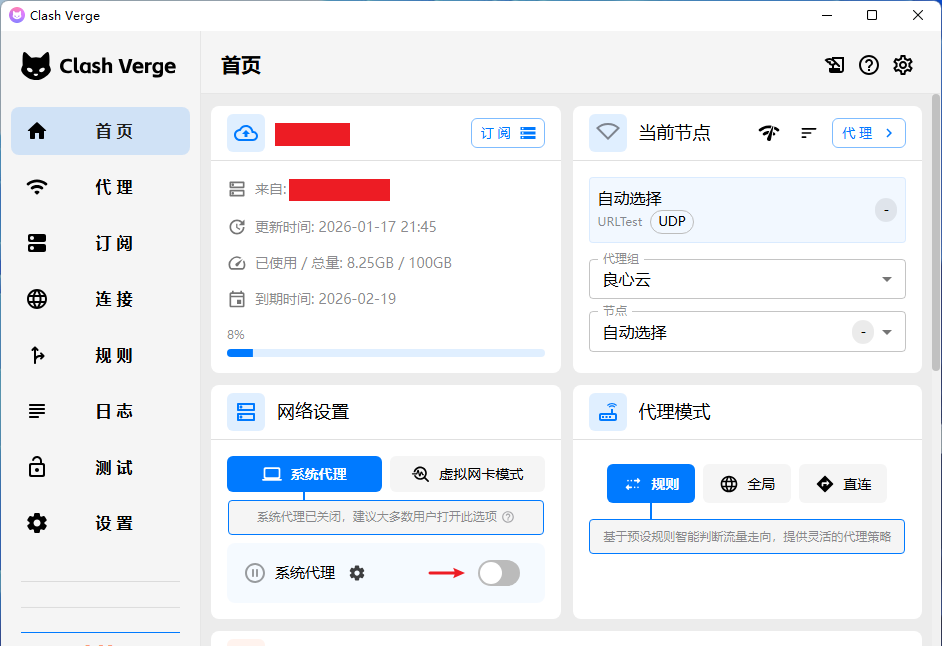This screenshot has width=942, height=646.
Task: Click the UDP chip label
Action: coord(672,222)
